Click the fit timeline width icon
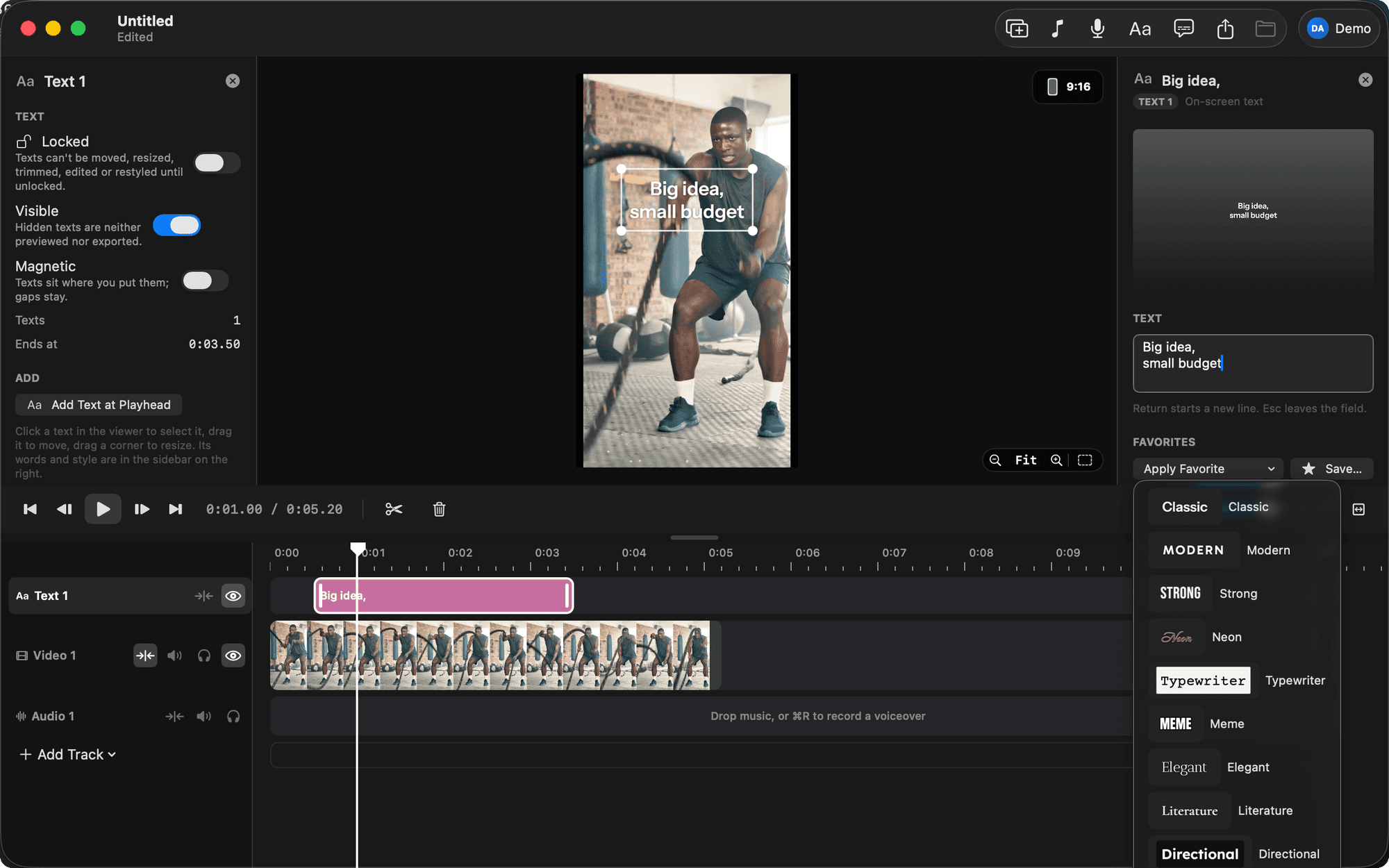 point(1358,509)
